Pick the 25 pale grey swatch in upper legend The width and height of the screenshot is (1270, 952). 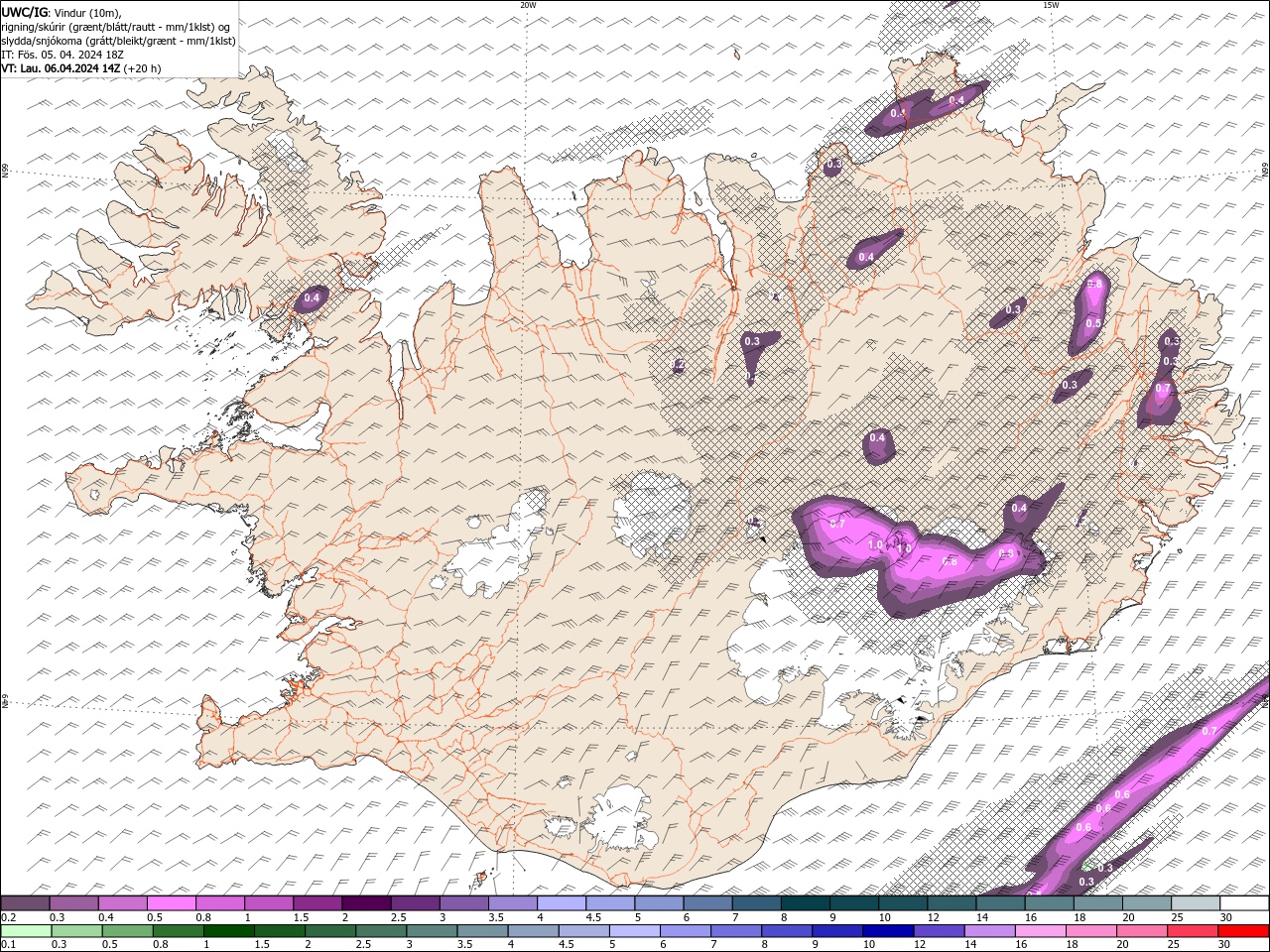[1196, 902]
